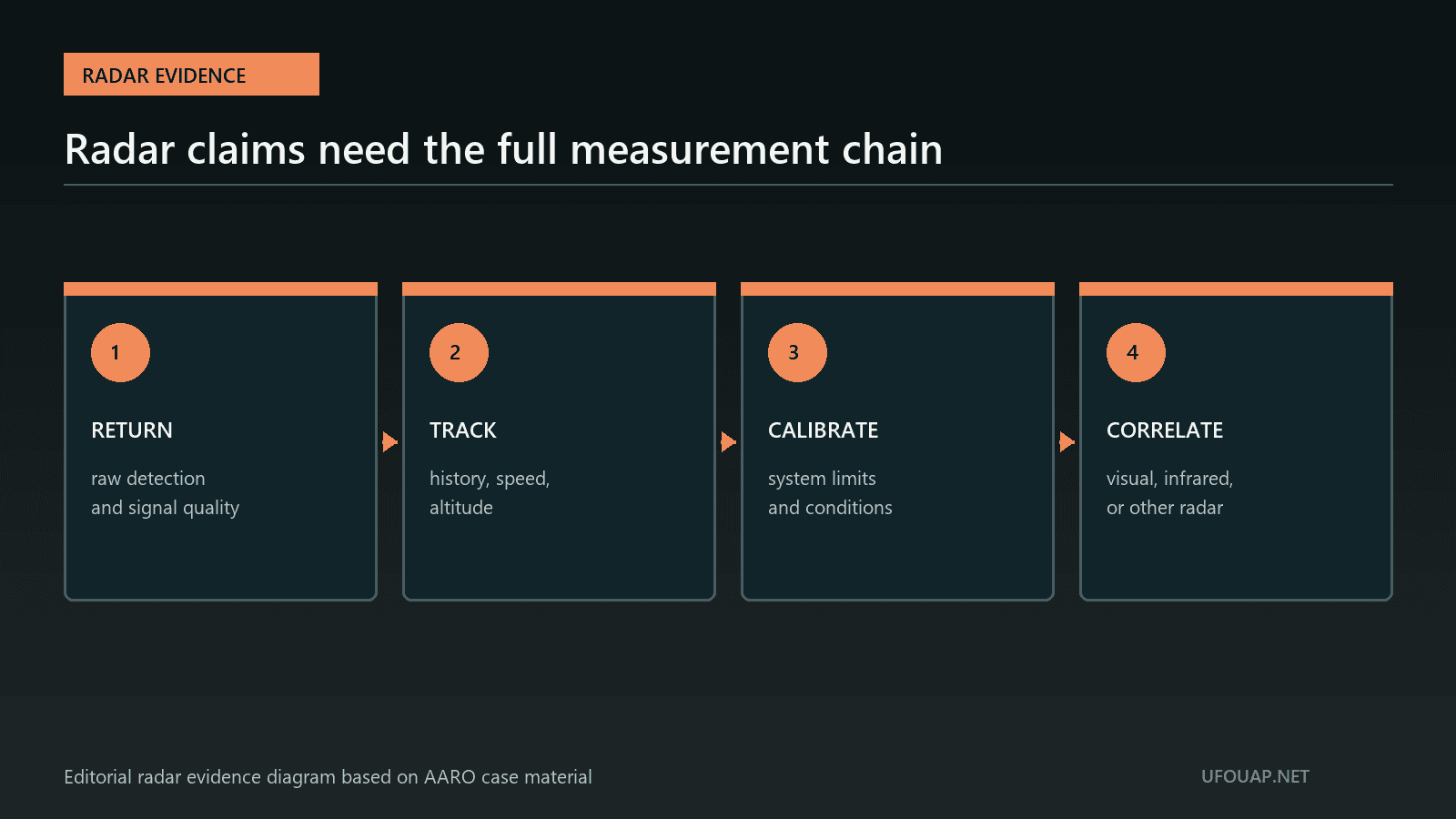Click the numbered circle 1 badge
The width and height of the screenshot is (1456, 819).
click(x=120, y=352)
